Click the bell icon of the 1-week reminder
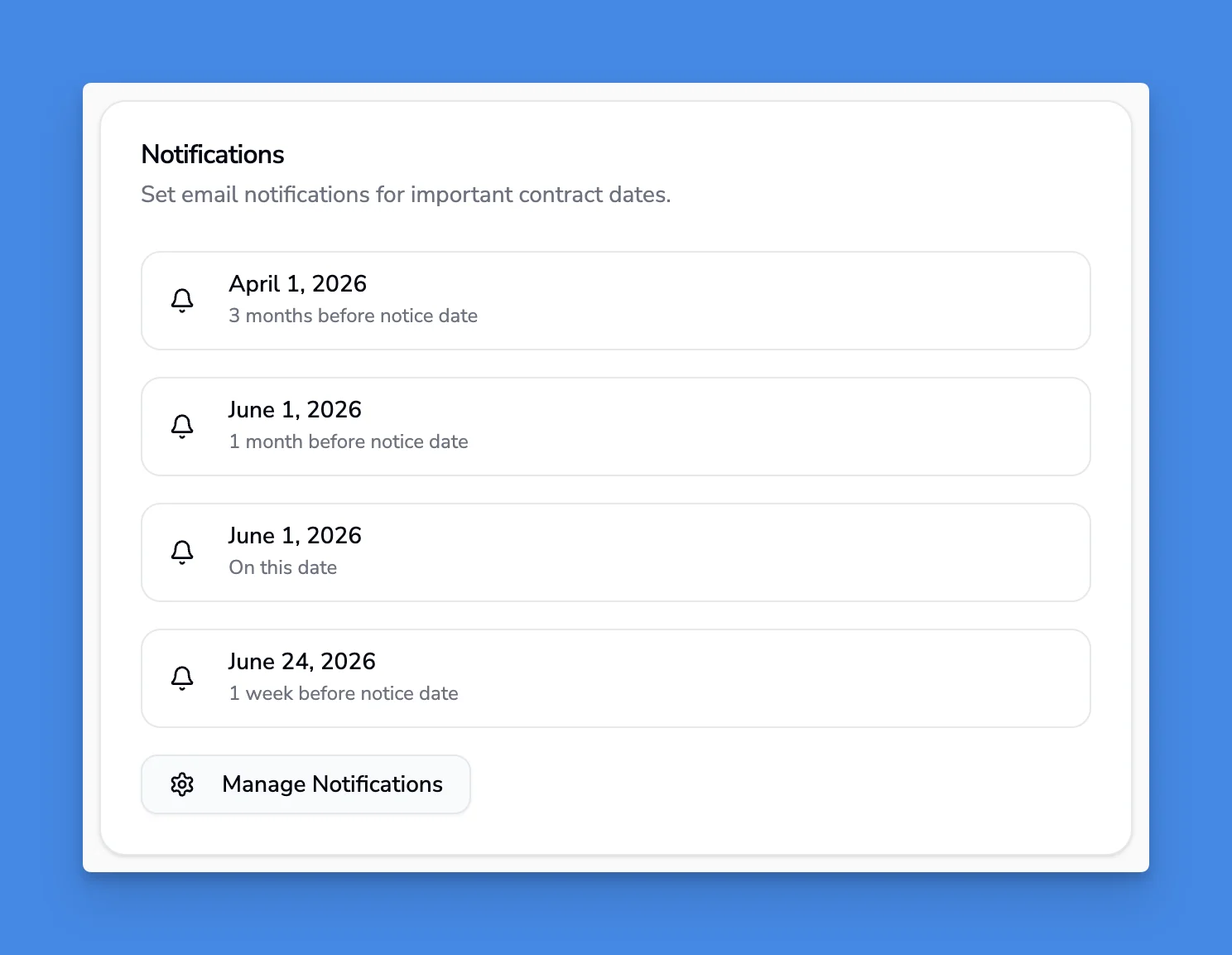Viewport: 1232px width, 955px height. coord(182,678)
